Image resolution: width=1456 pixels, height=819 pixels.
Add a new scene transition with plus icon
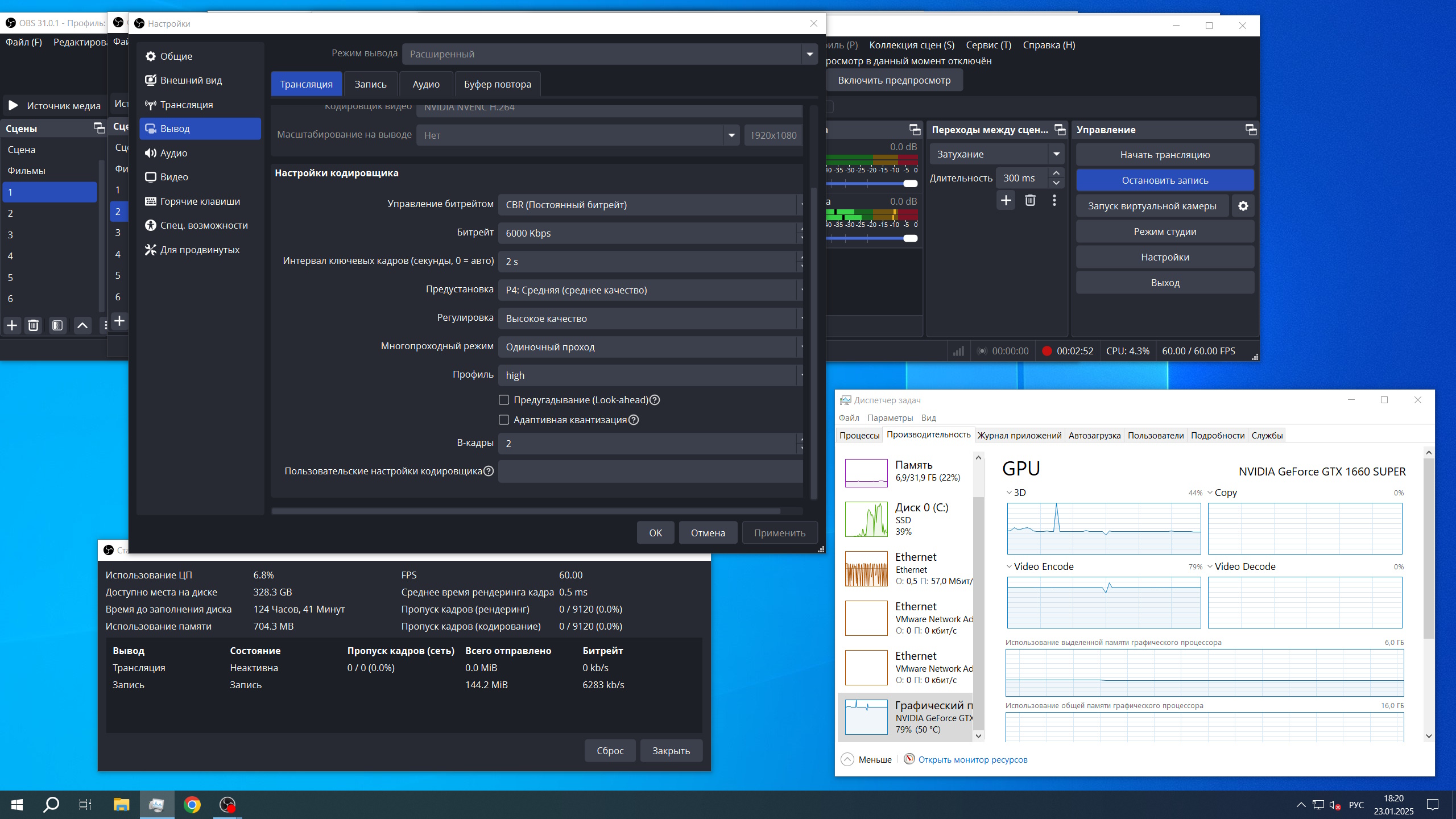[1006, 200]
